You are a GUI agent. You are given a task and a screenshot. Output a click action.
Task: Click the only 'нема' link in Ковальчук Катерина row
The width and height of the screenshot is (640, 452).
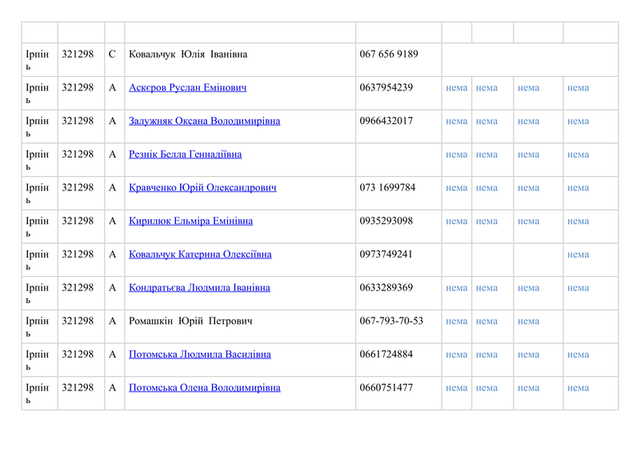[x=578, y=255]
